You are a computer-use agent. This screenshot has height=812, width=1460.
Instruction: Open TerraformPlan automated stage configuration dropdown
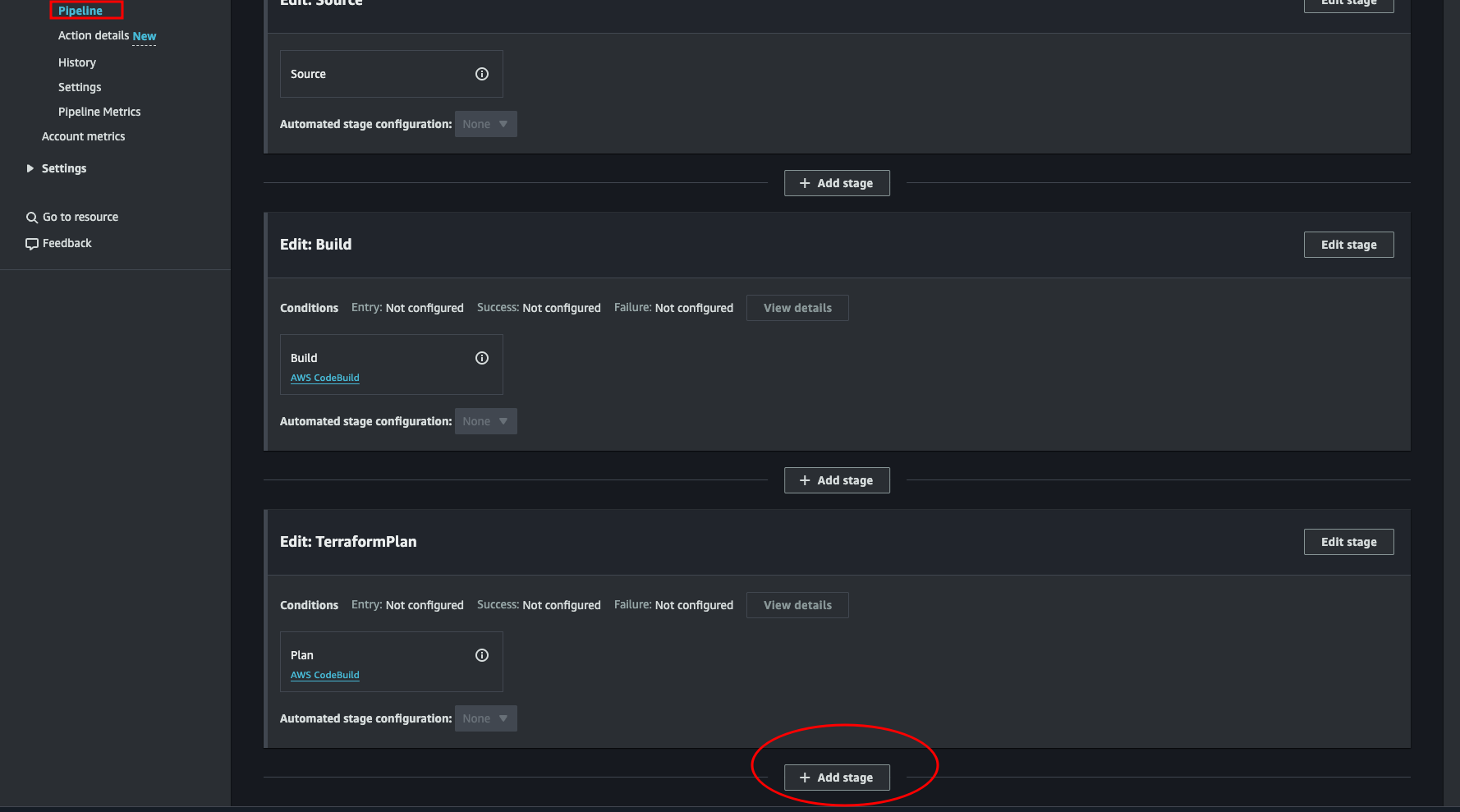pos(485,718)
